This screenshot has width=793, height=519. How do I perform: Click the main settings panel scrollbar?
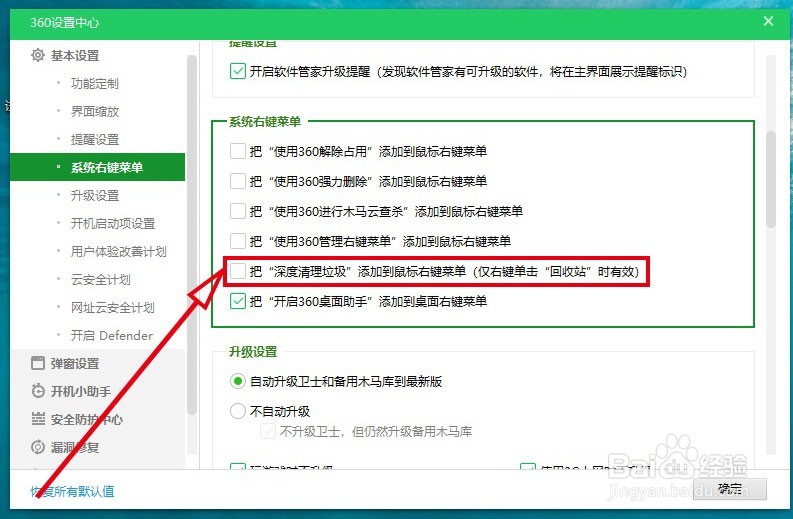coord(771,179)
